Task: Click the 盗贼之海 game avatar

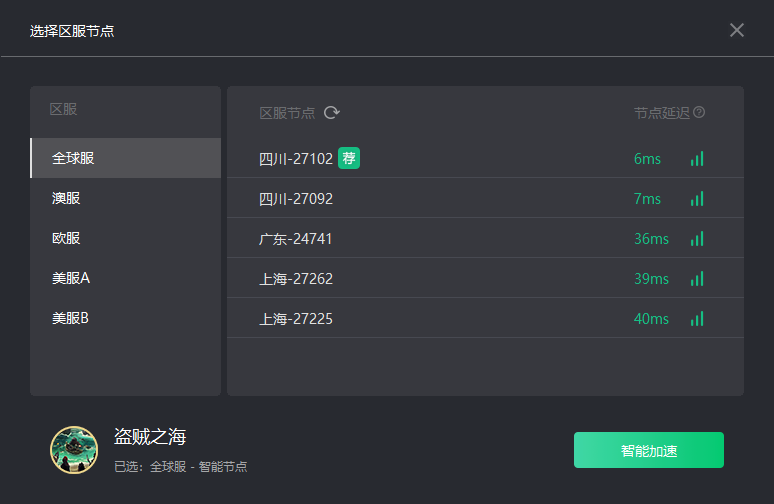Action: click(x=74, y=450)
